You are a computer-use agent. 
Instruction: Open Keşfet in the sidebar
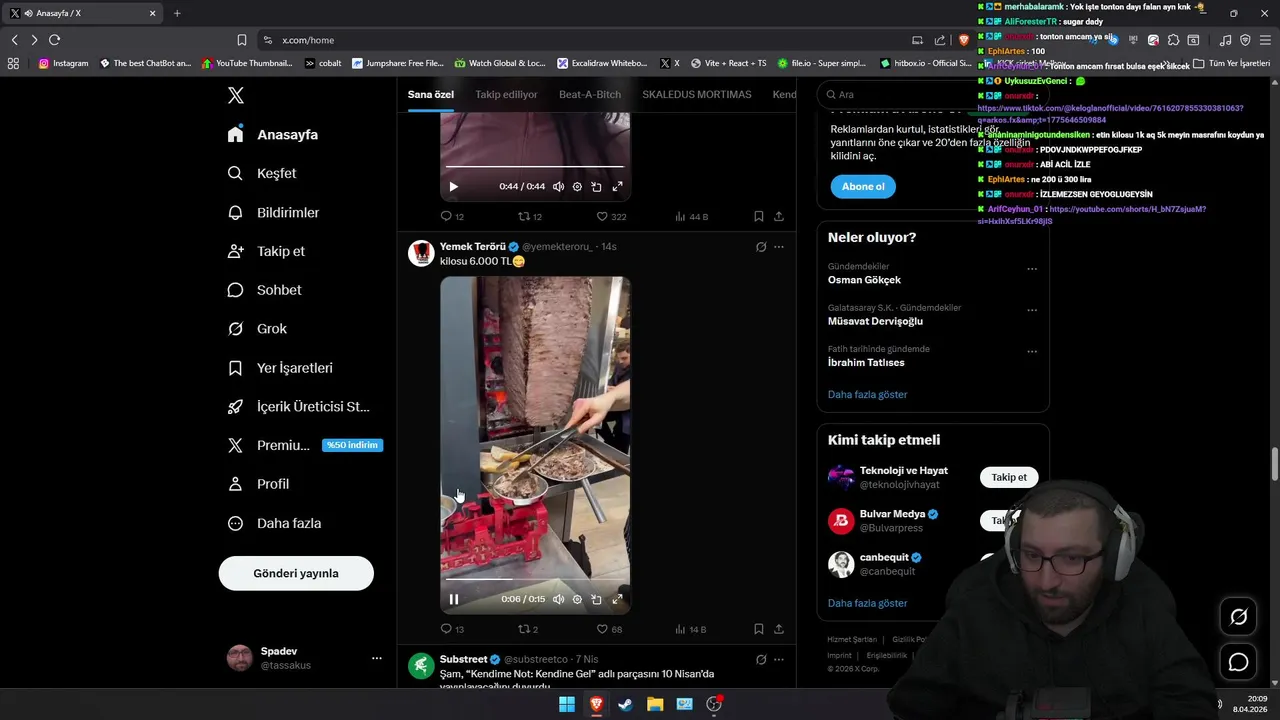262,173
